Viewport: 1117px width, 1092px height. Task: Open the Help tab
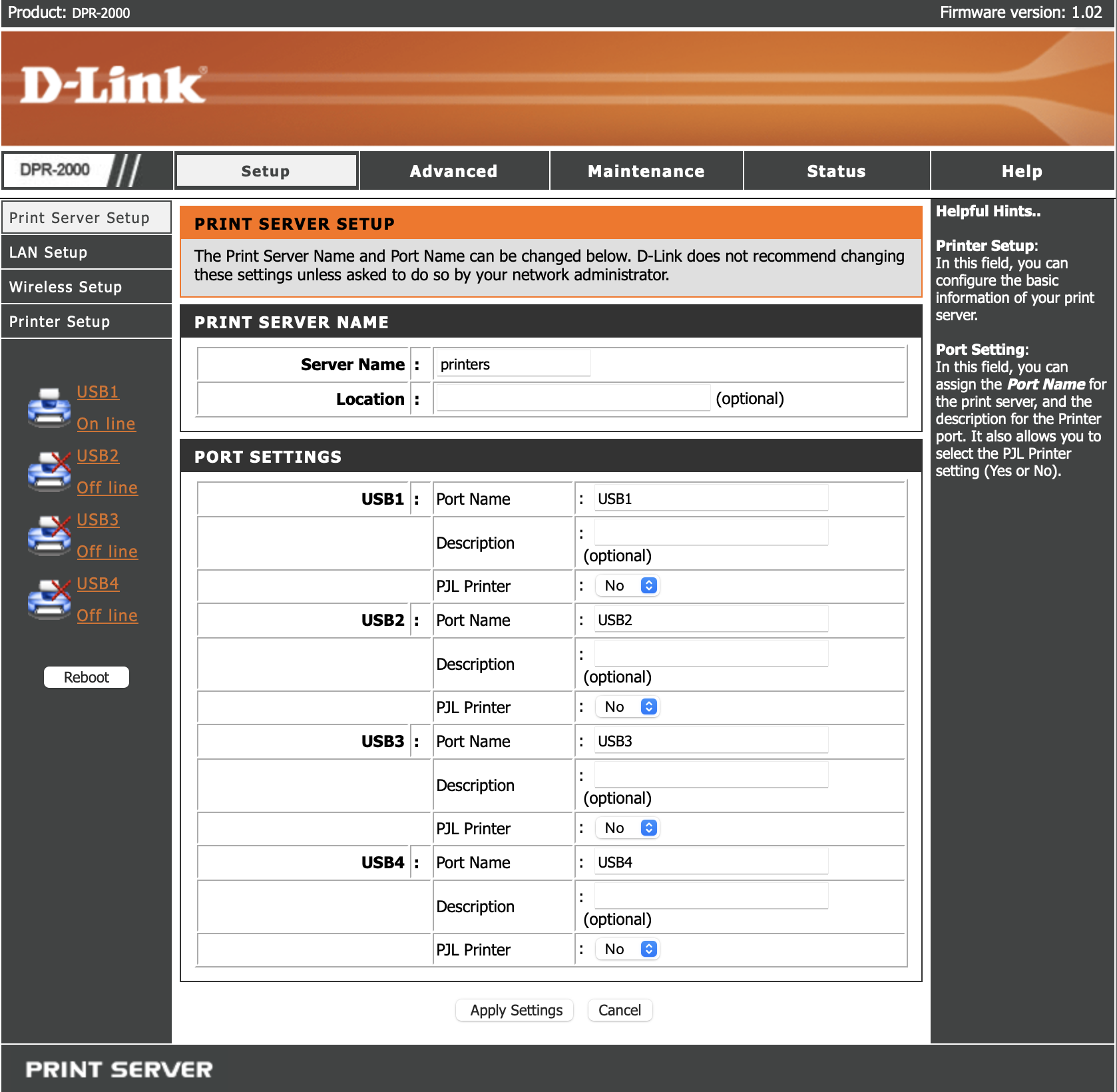[1022, 171]
